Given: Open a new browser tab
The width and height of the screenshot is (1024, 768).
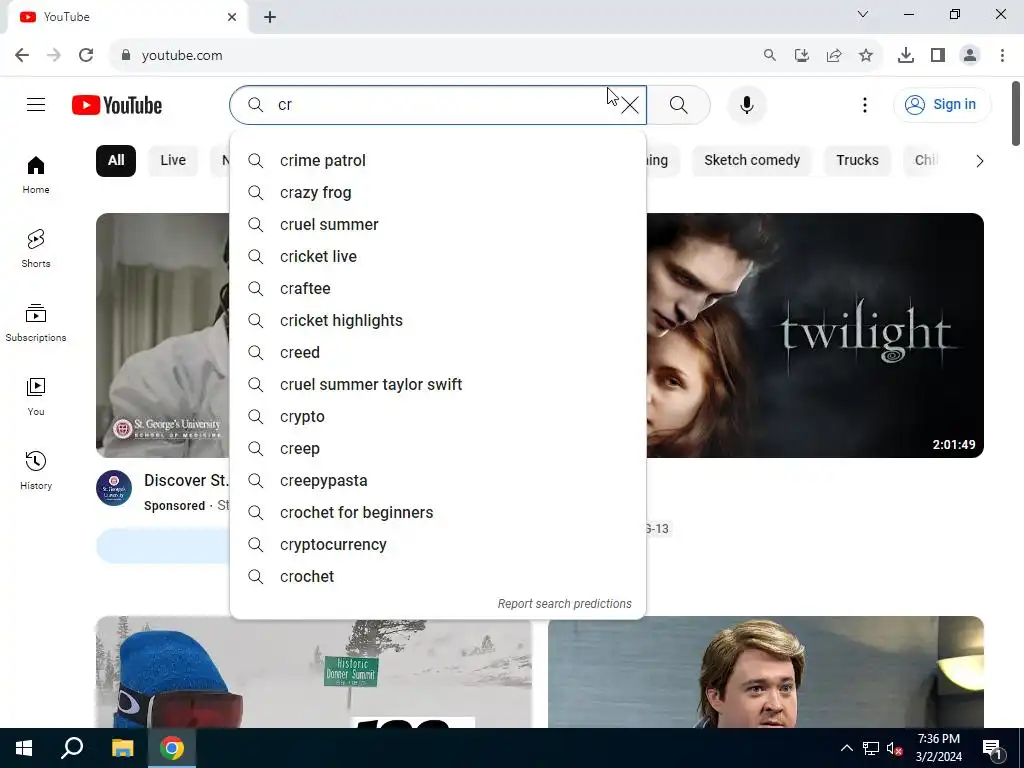Looking at the screenshot, I should click(270, 17).
